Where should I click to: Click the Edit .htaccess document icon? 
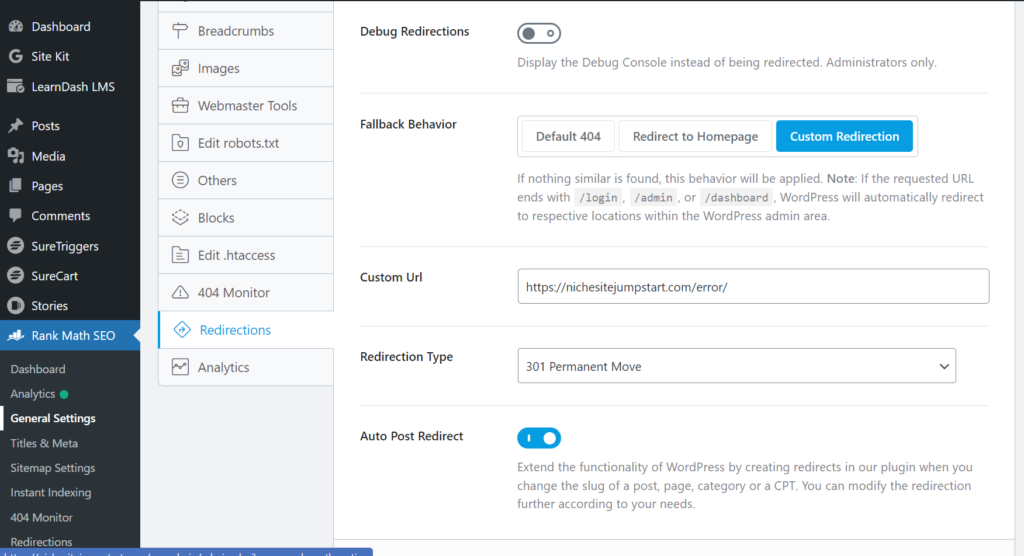pos(180,255)
